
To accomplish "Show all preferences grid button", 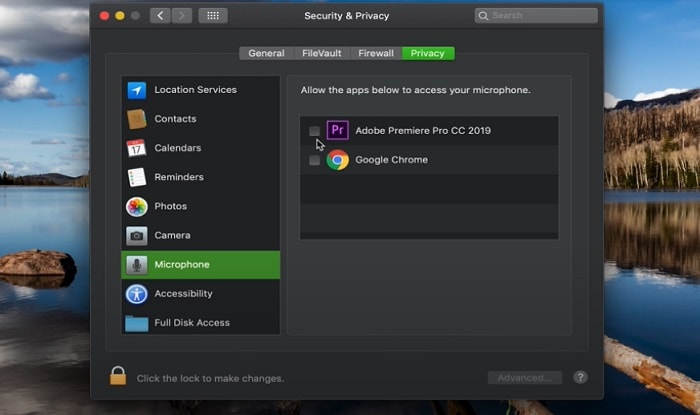I will (213, 16).
